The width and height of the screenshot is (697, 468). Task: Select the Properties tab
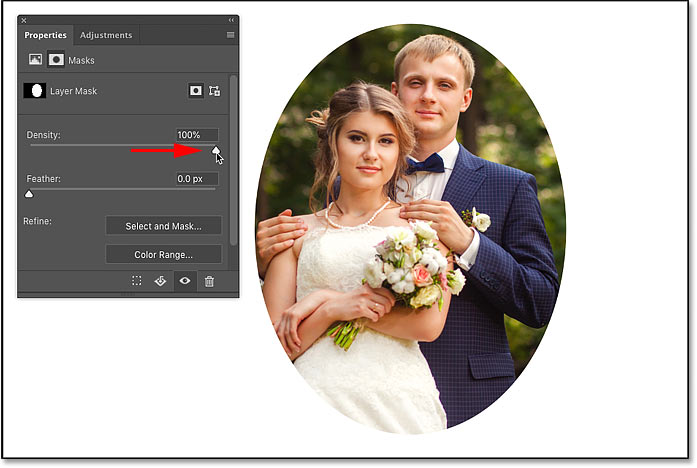46,35
